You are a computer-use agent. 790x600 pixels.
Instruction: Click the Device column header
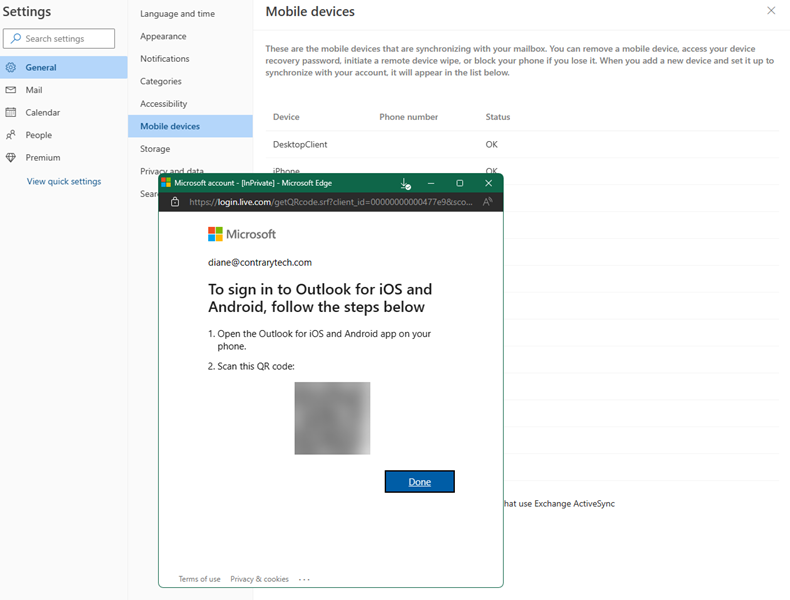point(286,117)
